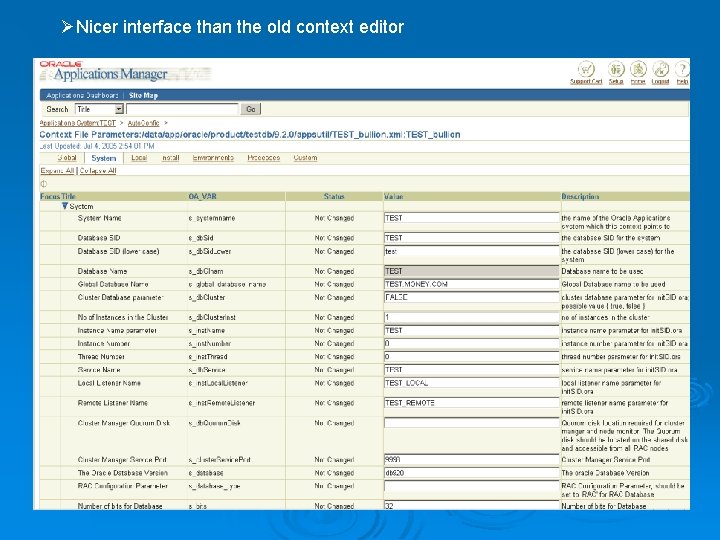Select the s_instLocalListener variable text
720x540 pixels.
tap(218, 383)
